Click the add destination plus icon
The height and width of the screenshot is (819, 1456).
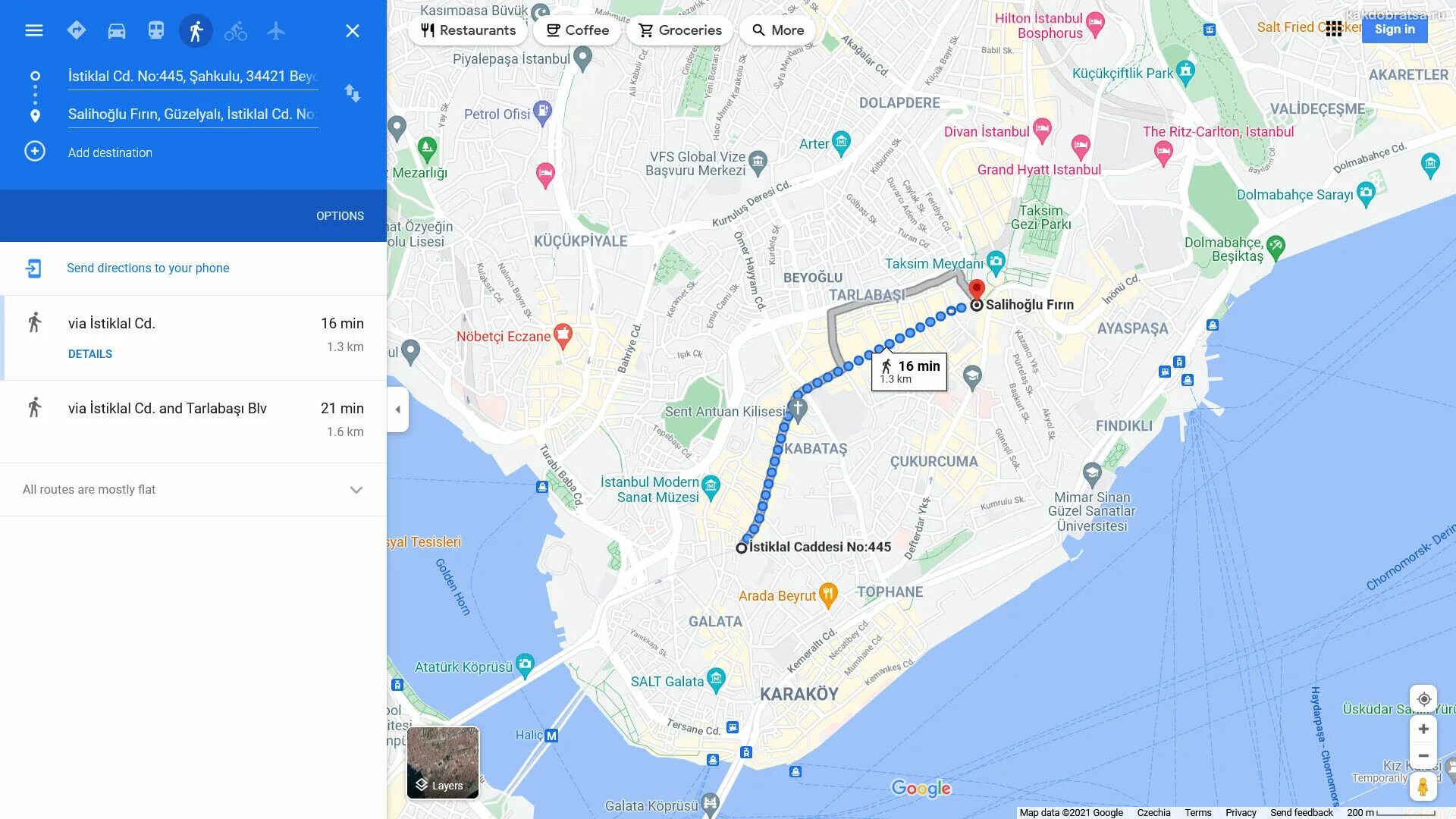pyautogui.click(x=33, y=152)
